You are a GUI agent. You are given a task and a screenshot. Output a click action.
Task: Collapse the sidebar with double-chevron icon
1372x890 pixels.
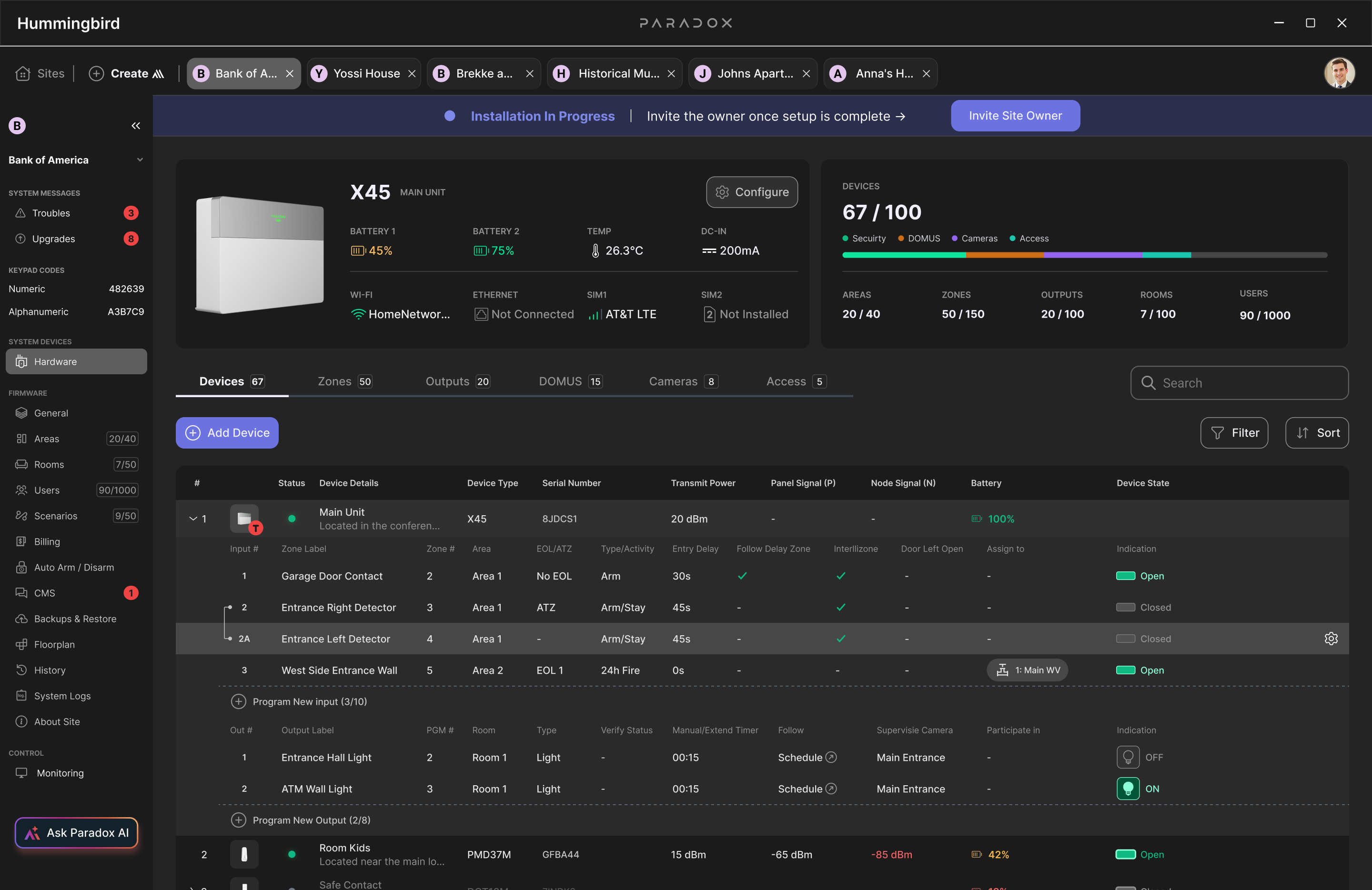coord(135,126)
